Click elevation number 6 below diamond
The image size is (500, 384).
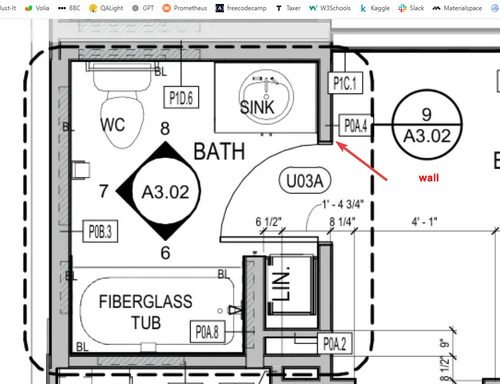coord(165,253)
